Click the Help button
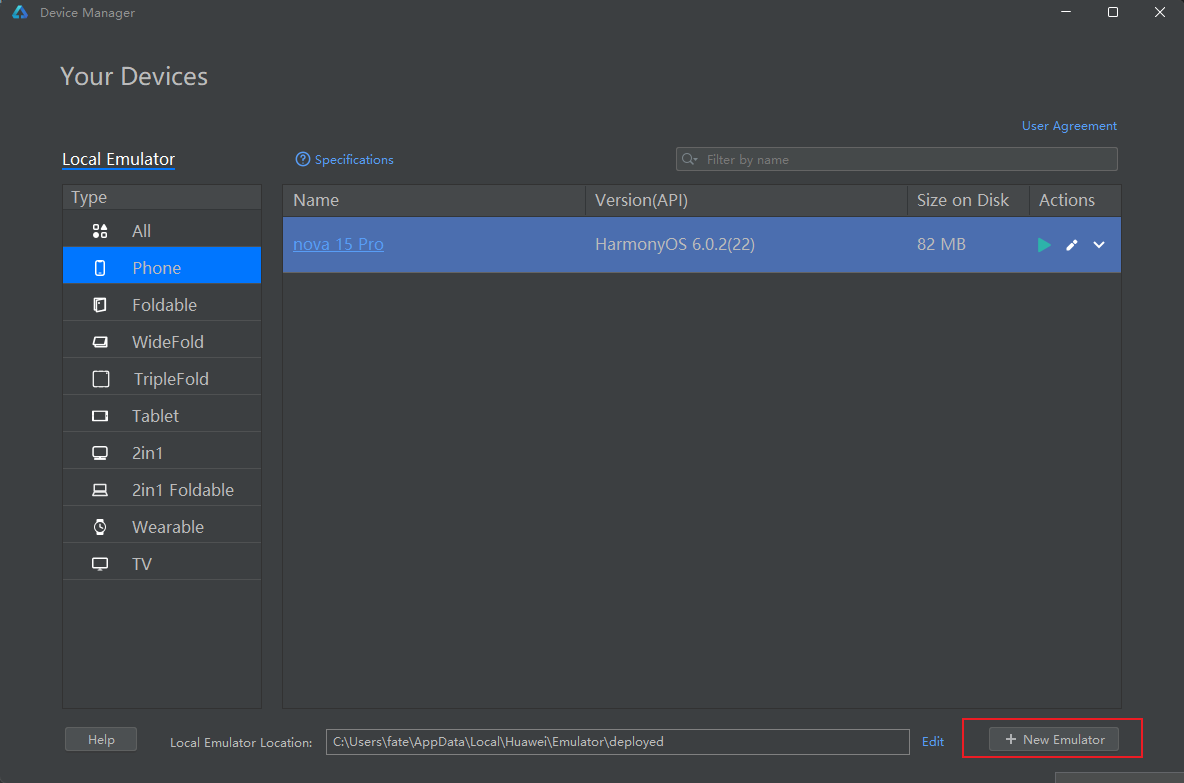1184x783 pixels. pyautogui.click(x=101, y=739)
